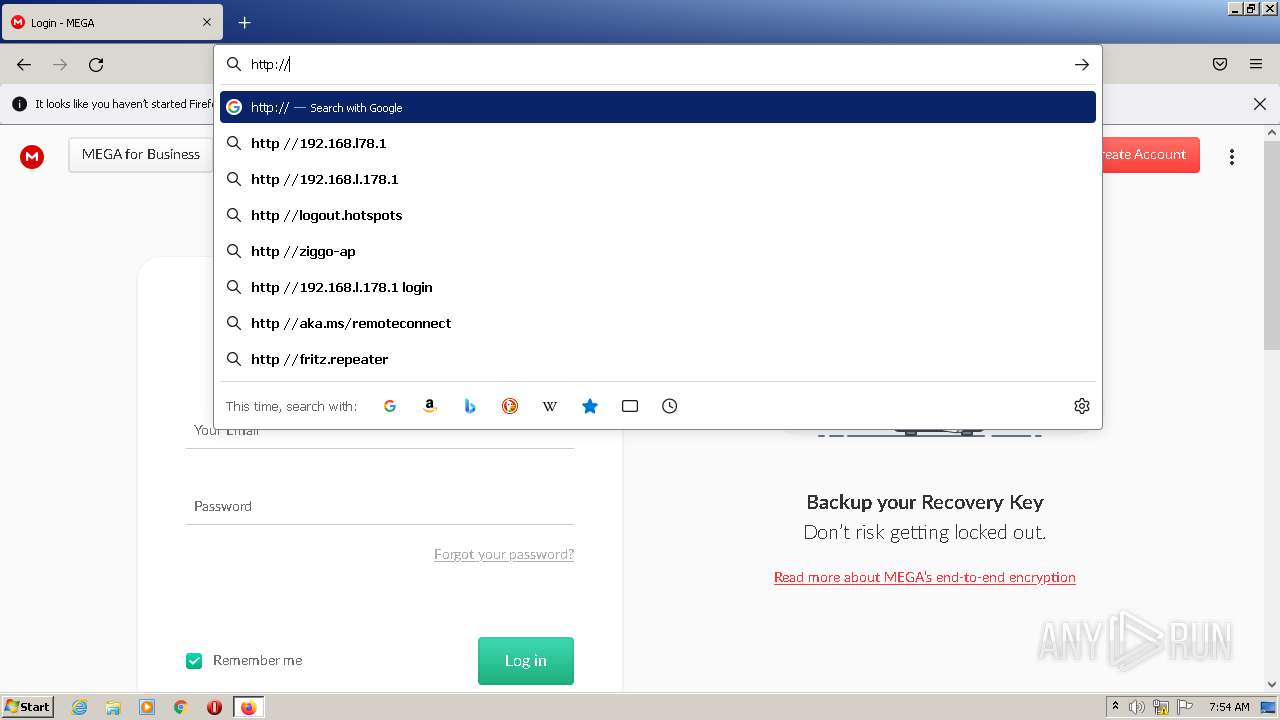
Task: Launch Chrome from taskbar
Action: pyautogui.click(x=181, y=707)
